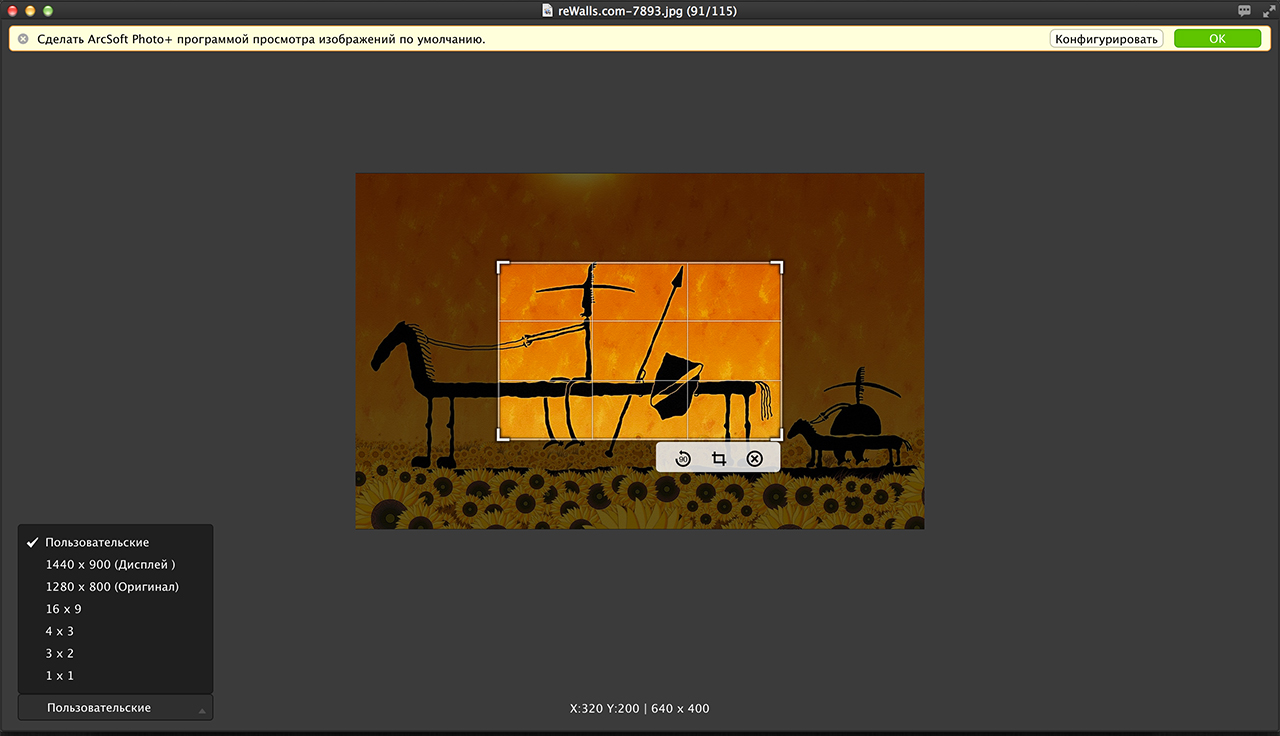This screenshot has width=1280, height=736.
Task: Confirm with the green OK button
Action: click(x=1217, y=39)
